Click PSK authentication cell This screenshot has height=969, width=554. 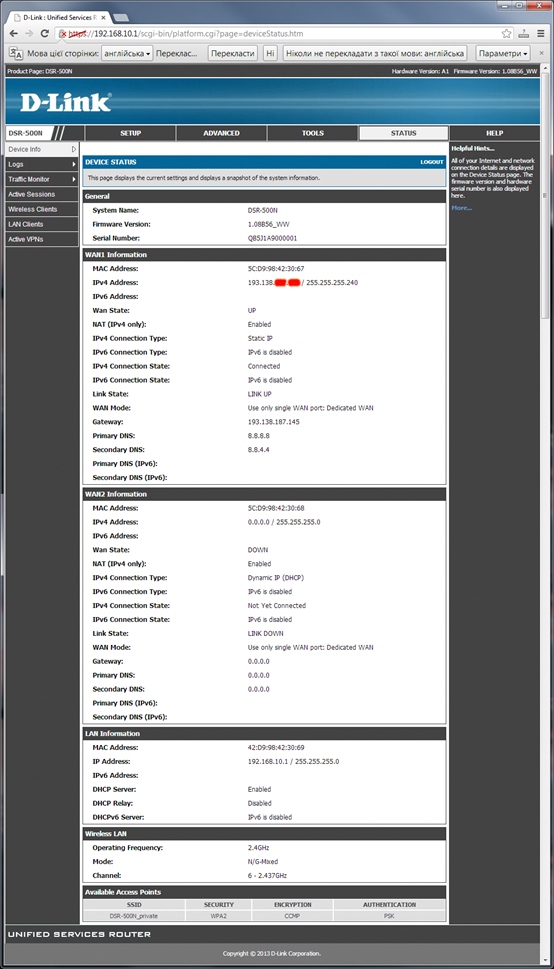[x=389, y=916]
